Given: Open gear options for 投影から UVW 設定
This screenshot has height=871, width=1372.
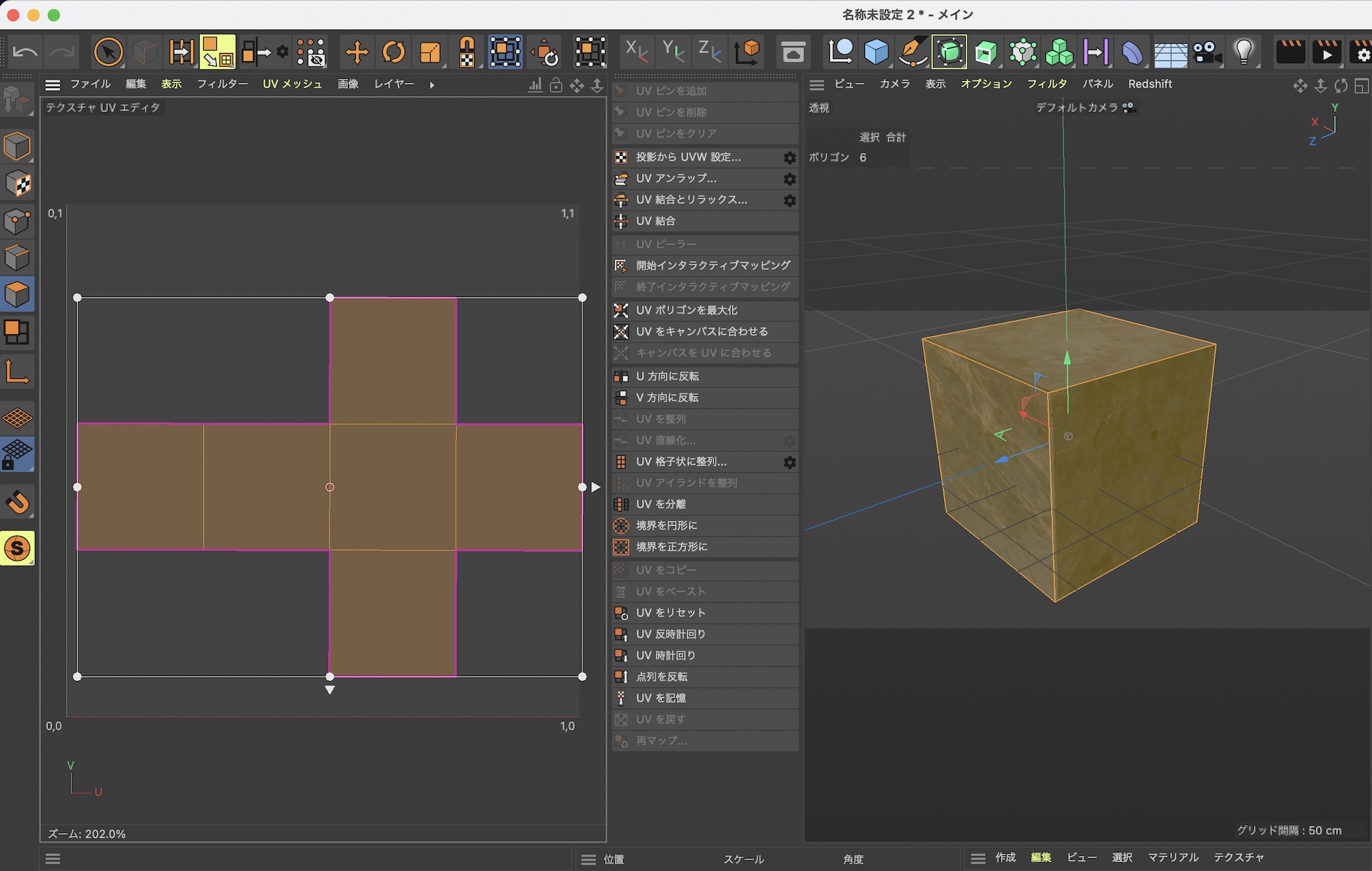Looking at the screenshot, I should pyautogui.click(x=790, y=158).
